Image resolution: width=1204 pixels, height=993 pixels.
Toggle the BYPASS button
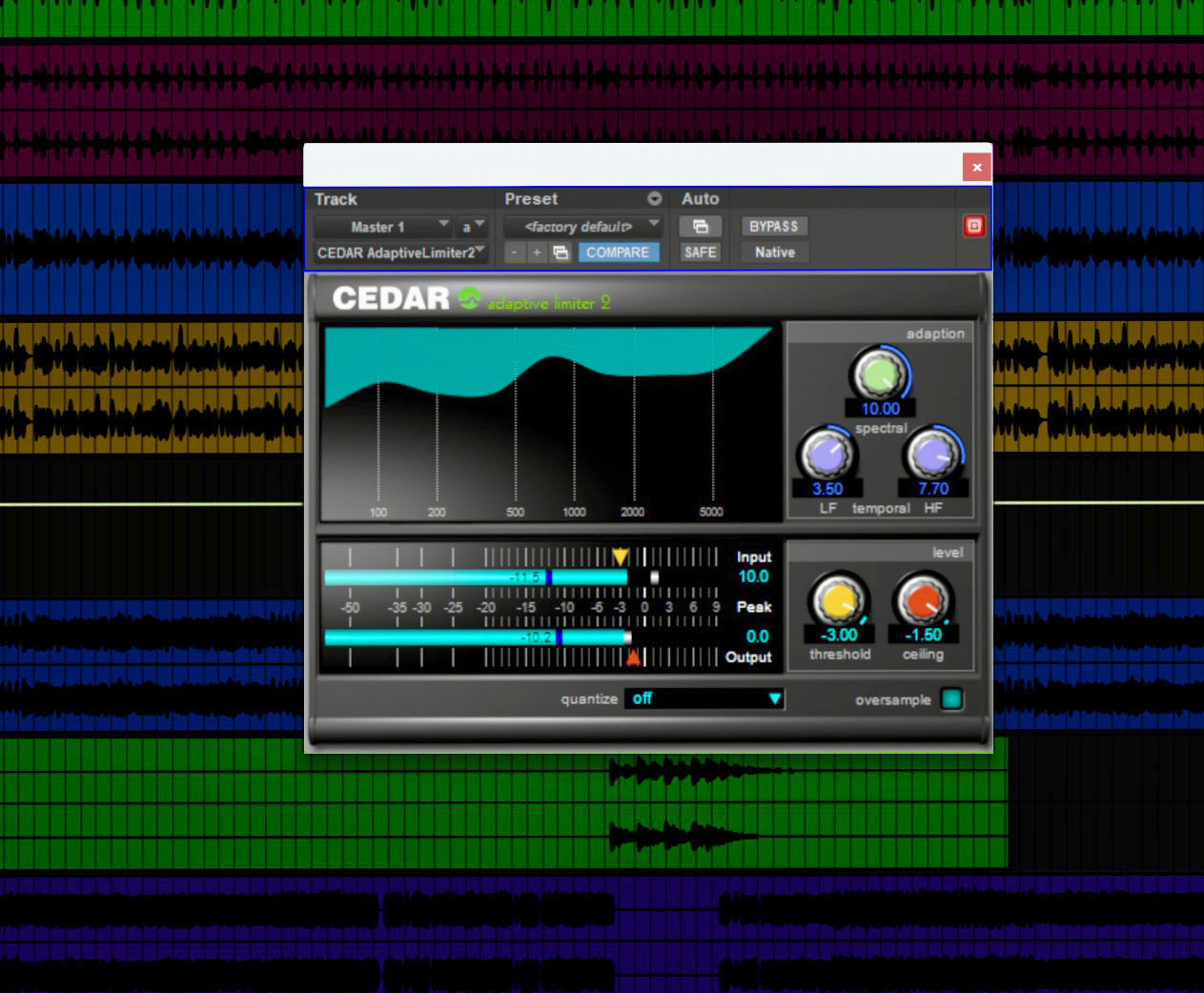coord(773,226)
